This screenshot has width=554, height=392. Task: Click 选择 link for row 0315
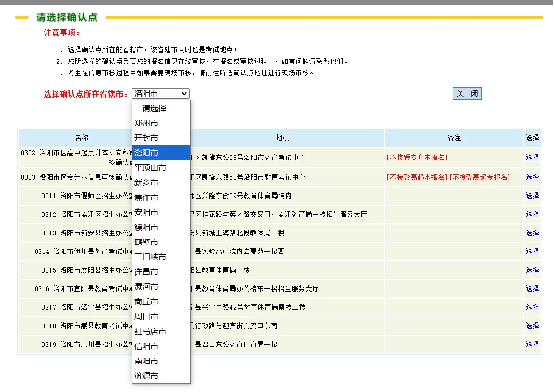(x=532, y=270)
